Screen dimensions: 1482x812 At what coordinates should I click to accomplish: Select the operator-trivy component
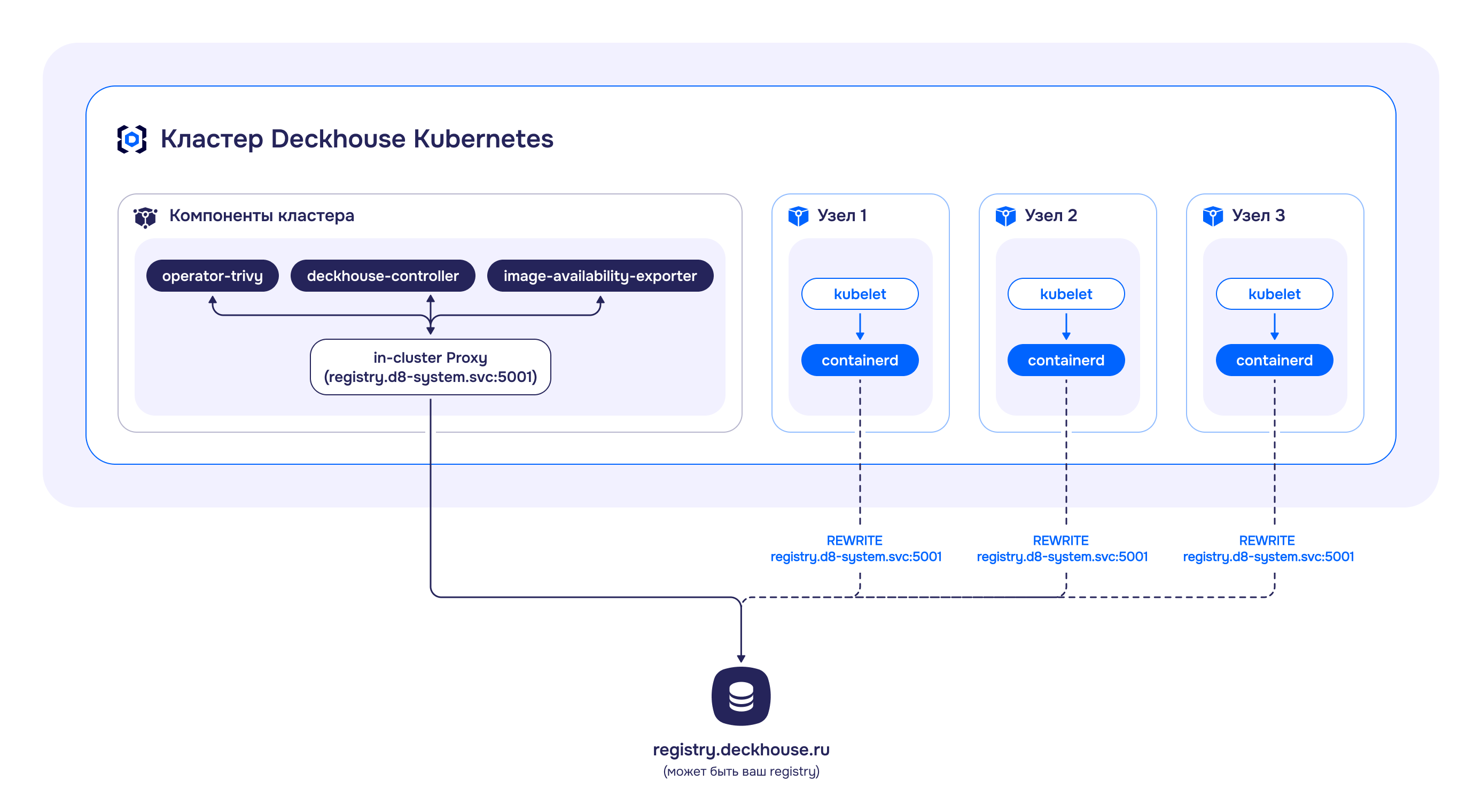click(x=212, y=276)
